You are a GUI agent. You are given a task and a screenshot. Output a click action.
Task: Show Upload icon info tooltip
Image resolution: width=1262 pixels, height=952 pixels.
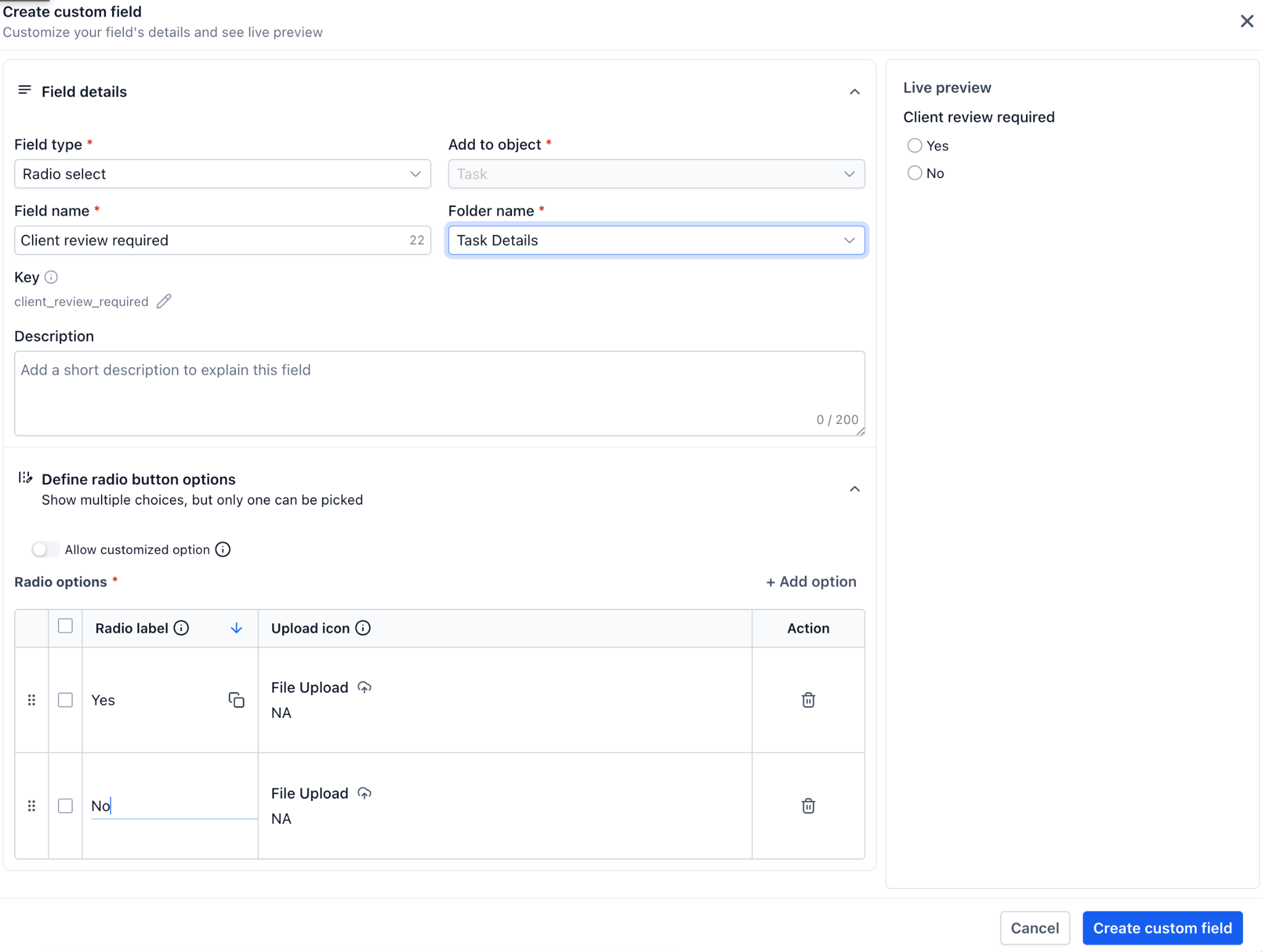[x=364, y=628]
